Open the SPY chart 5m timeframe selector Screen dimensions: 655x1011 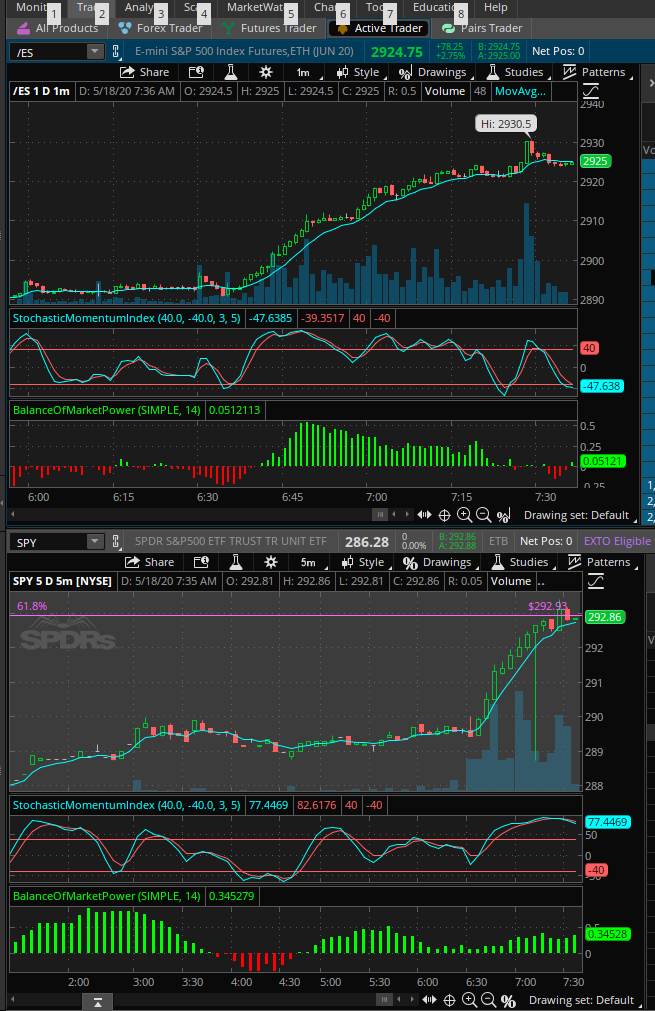(309, 562)
